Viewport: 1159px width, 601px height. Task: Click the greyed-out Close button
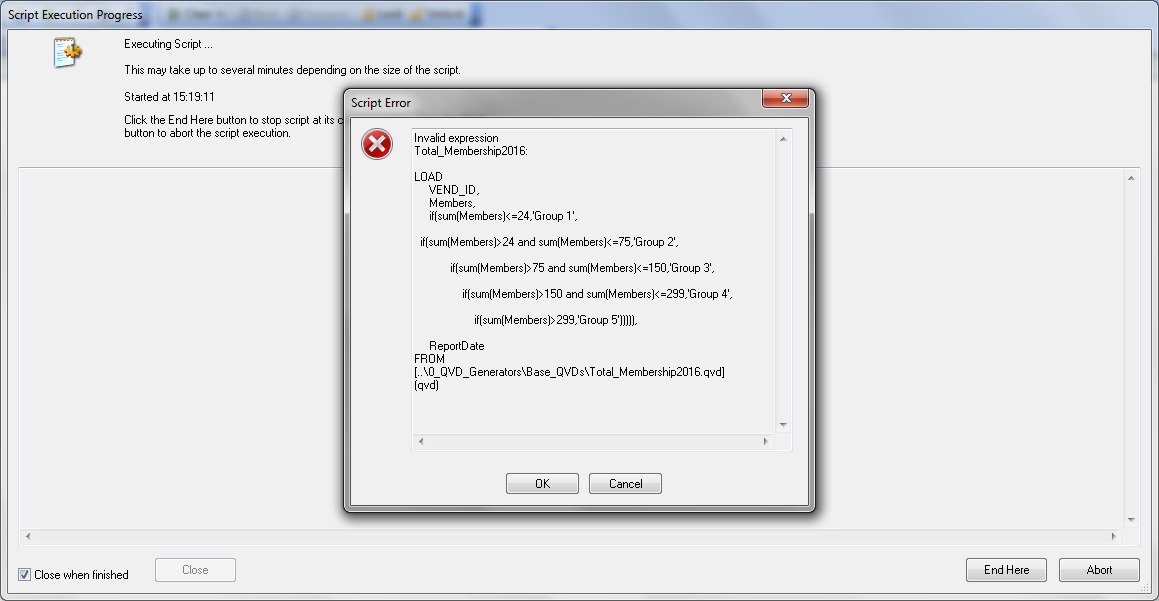click(195, 570)
